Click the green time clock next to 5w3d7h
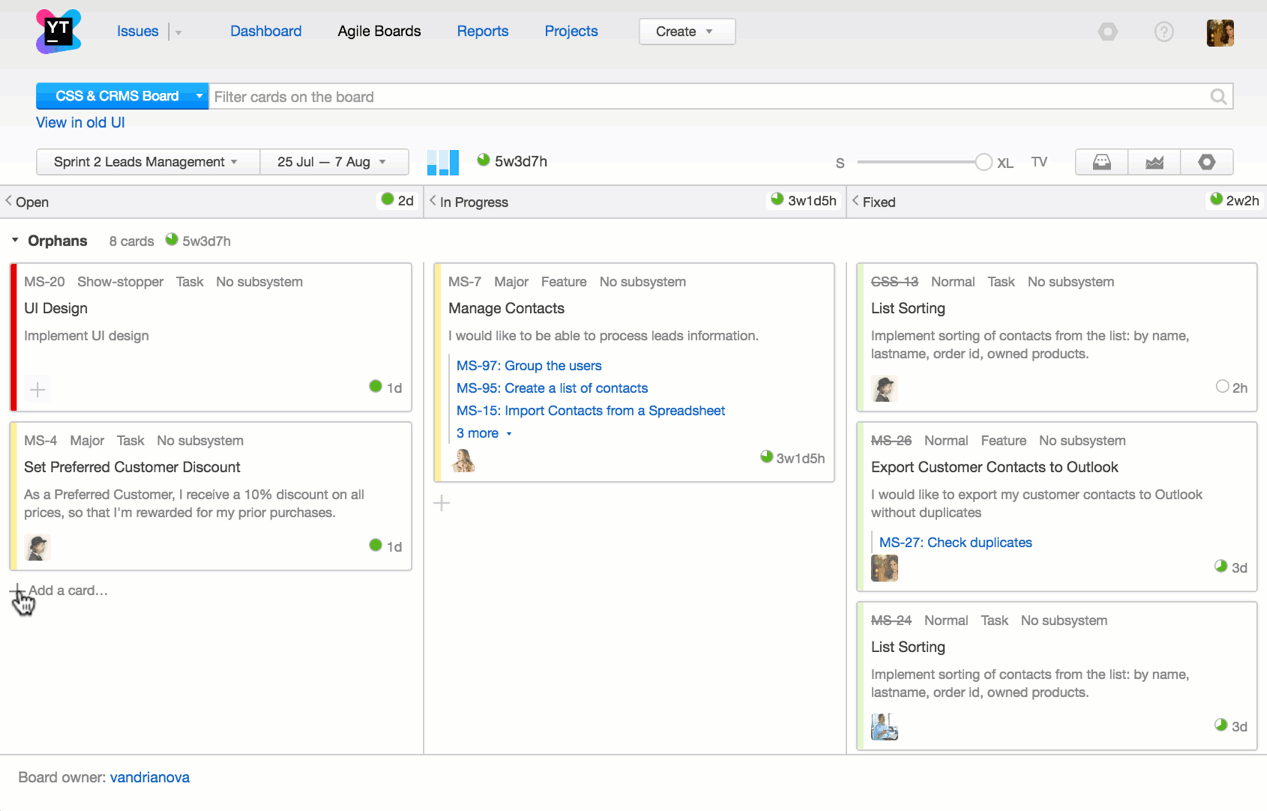Image resolution: width=1267 pixels, height=811 pixels. [x=483, y=158]
